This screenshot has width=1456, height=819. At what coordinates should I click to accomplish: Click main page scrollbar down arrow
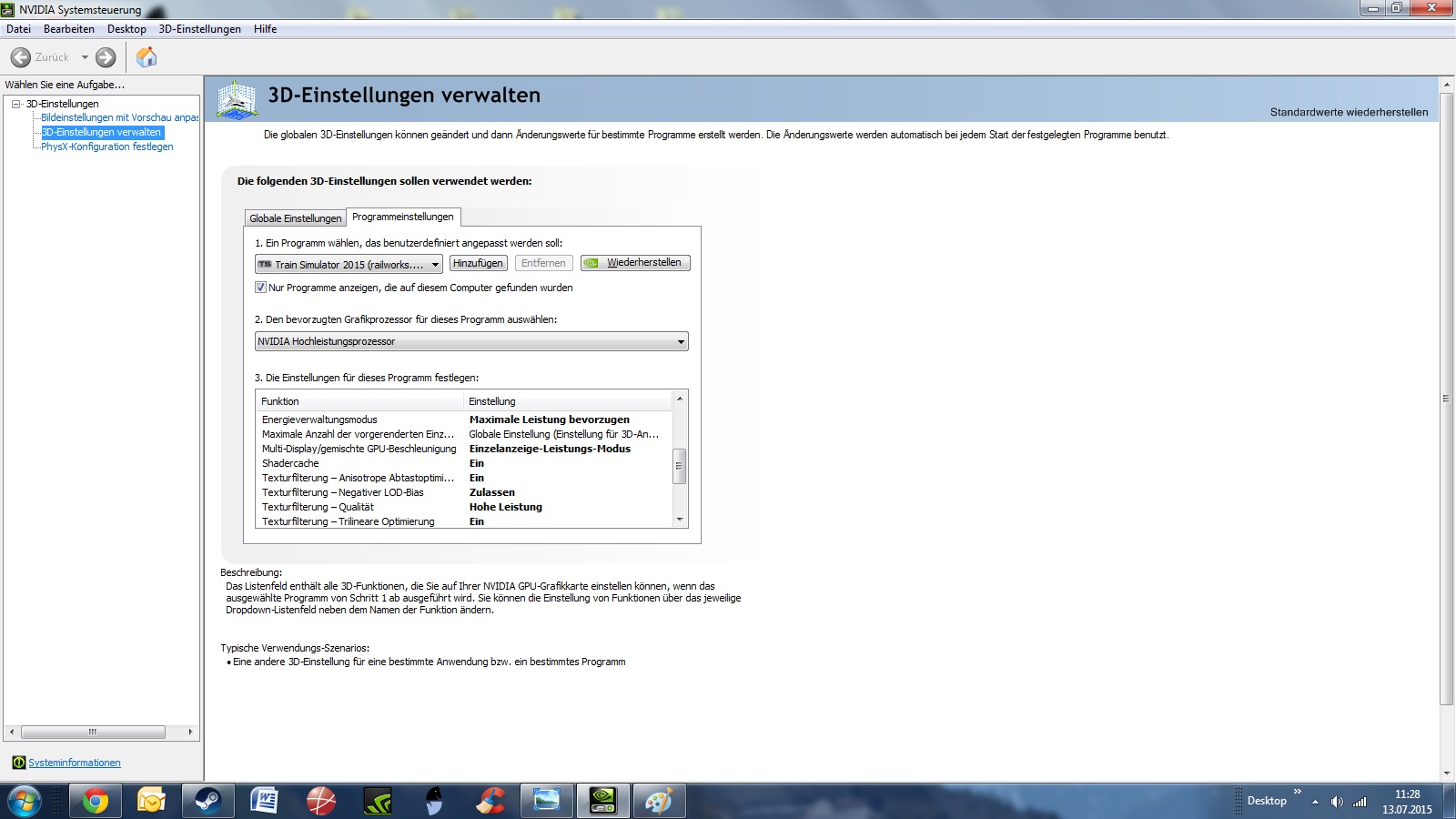tap(1447, 773)
